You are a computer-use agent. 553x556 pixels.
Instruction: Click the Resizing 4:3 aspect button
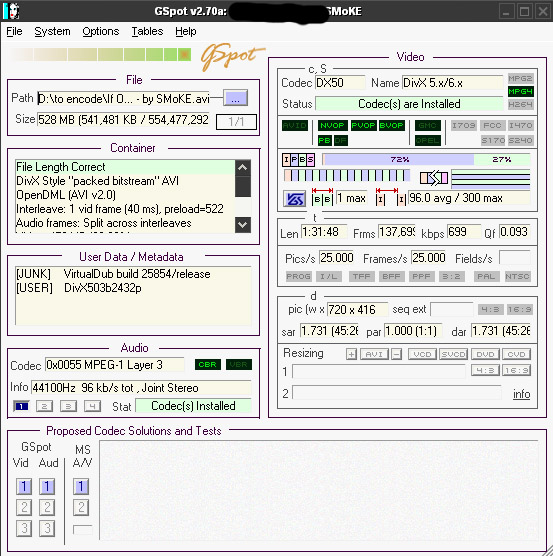(485, 370)
